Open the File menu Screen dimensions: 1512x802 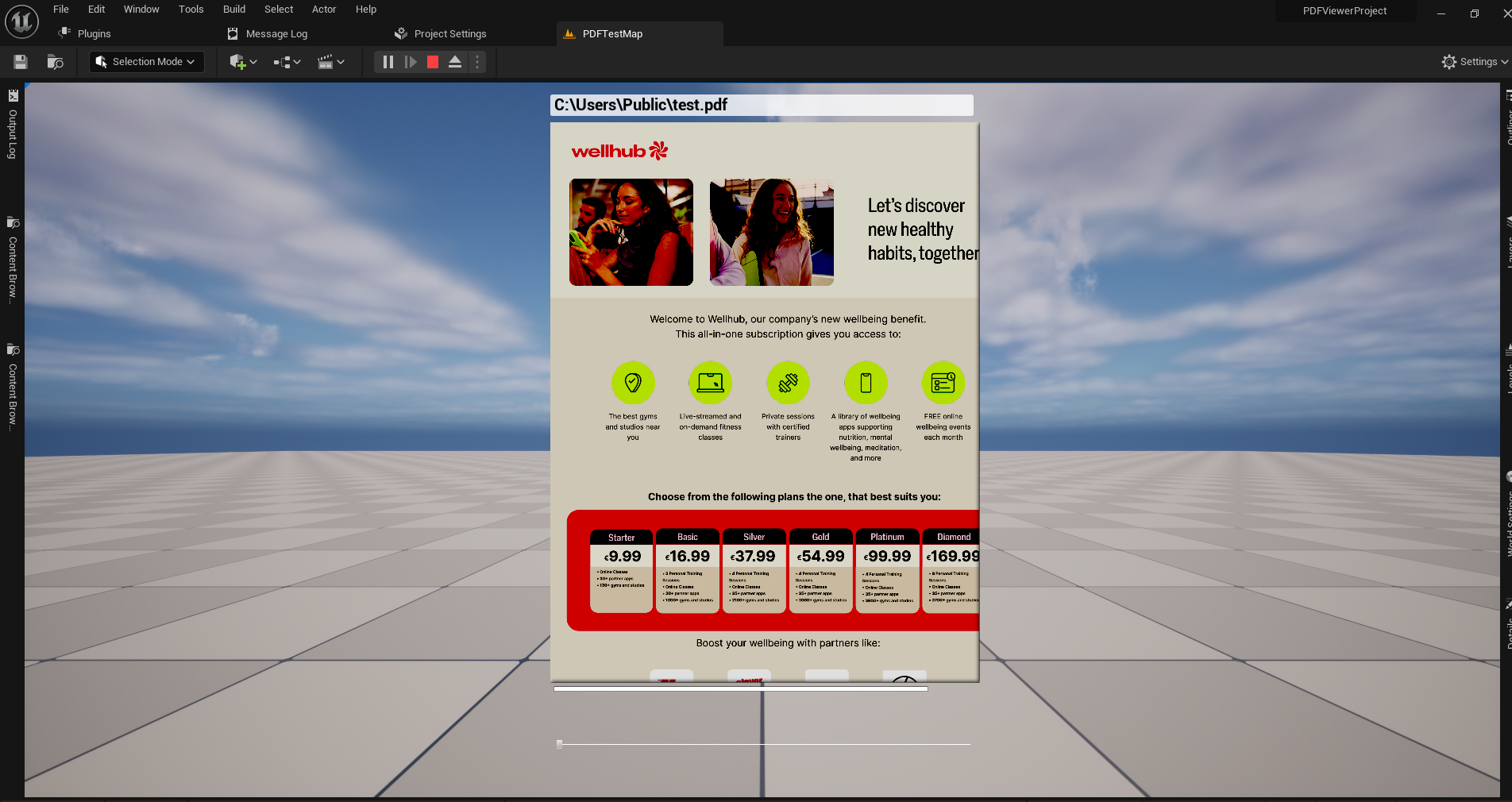tap(61, 10)
